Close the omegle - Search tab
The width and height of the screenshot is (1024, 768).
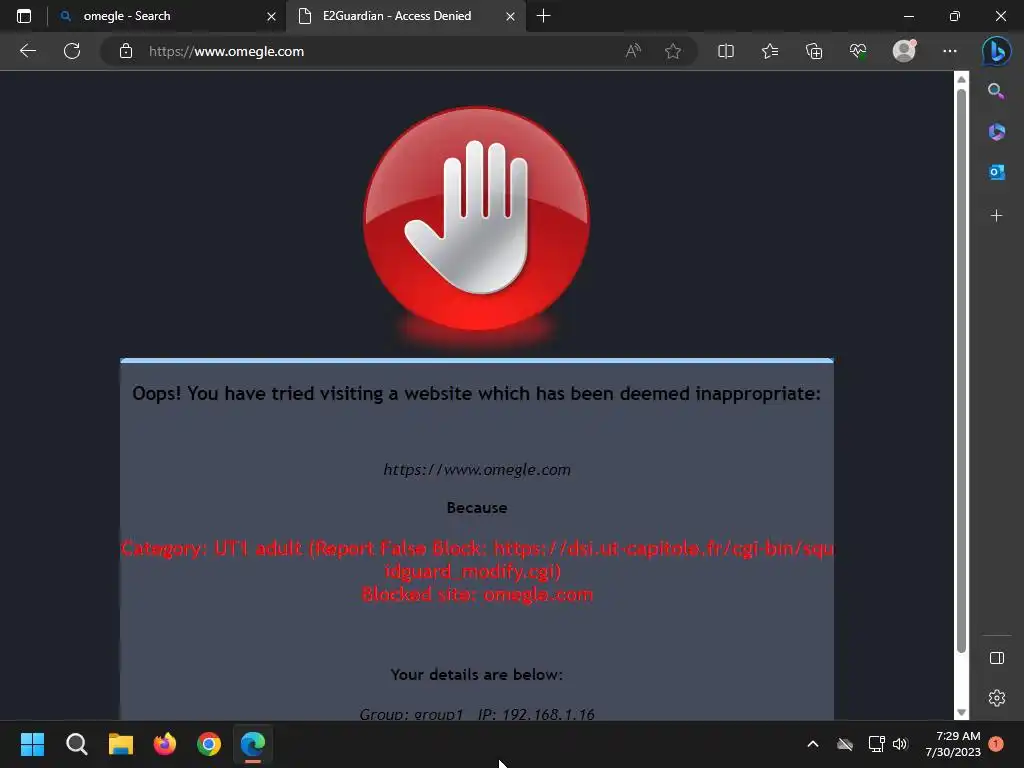point(271,16)
